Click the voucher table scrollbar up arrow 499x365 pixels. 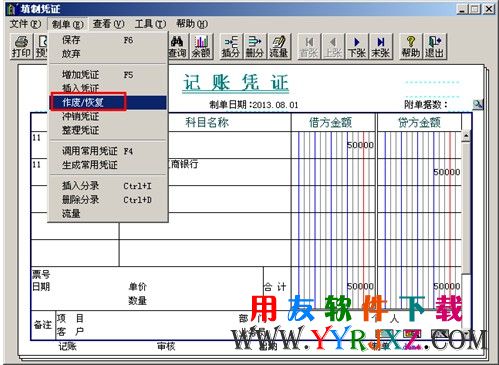[466, 136]
